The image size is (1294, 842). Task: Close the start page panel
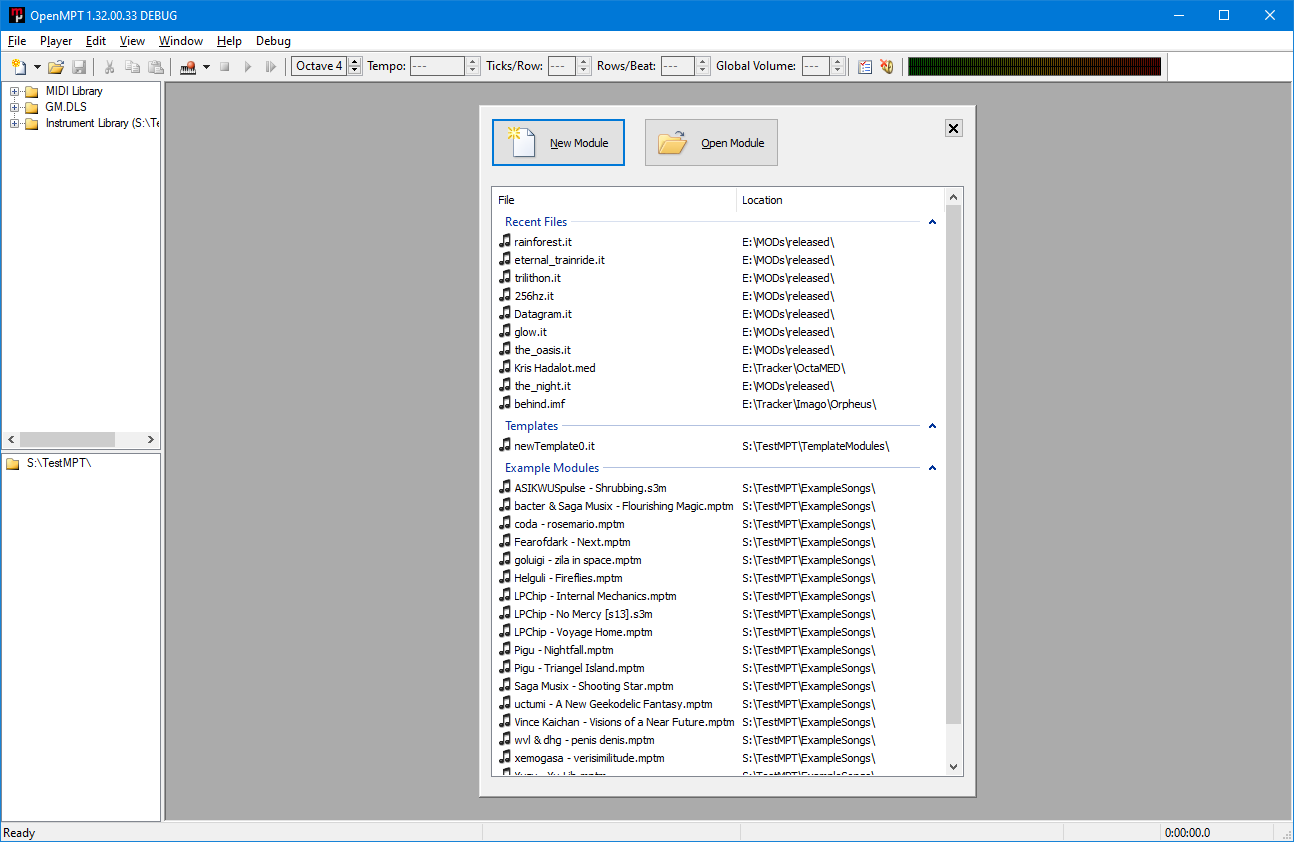pyautogui.click(x=953, y=128)
